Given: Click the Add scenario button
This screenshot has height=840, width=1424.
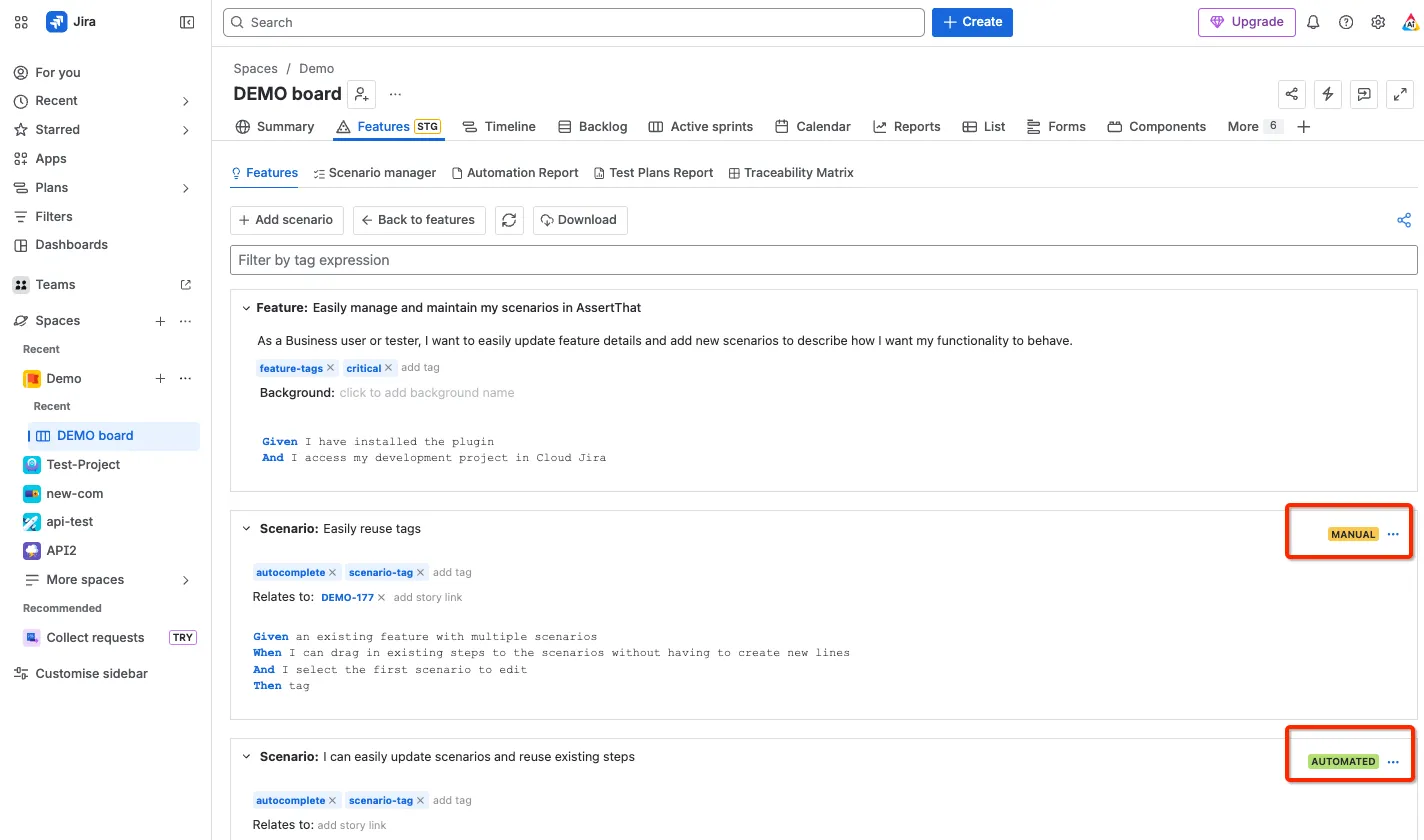Looking at the screenshot, I should click(x=287, y=220).
